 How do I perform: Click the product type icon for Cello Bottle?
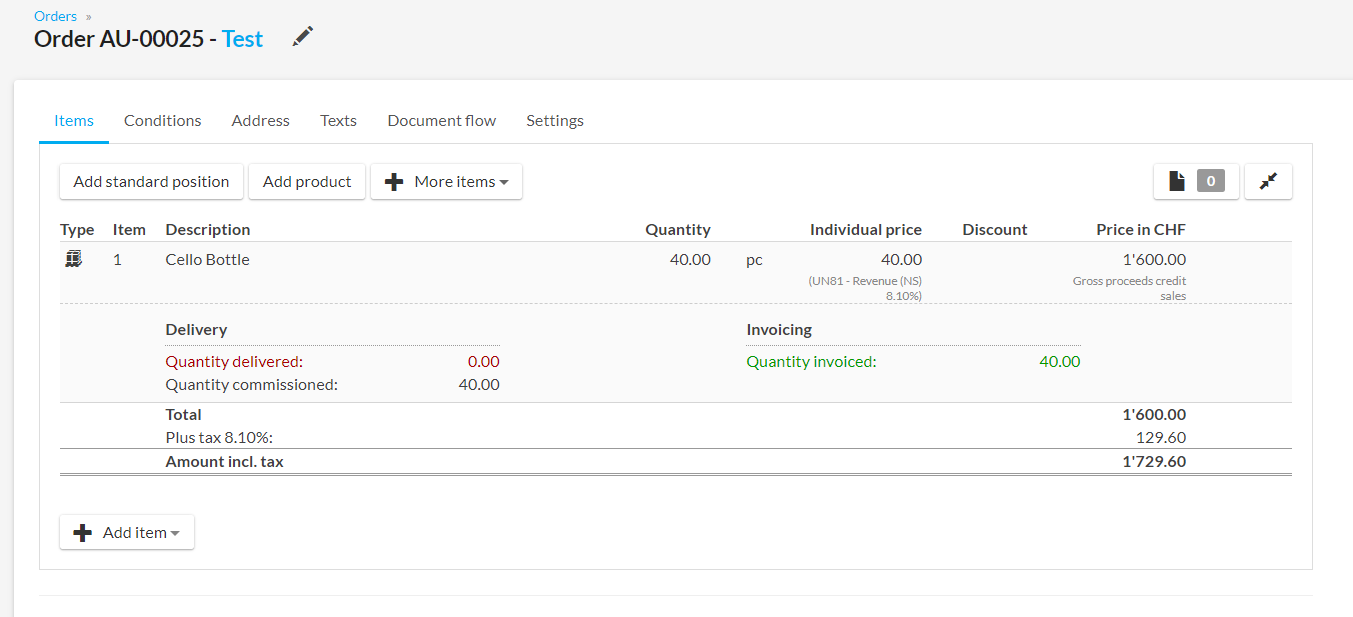(x=73, y=259)
